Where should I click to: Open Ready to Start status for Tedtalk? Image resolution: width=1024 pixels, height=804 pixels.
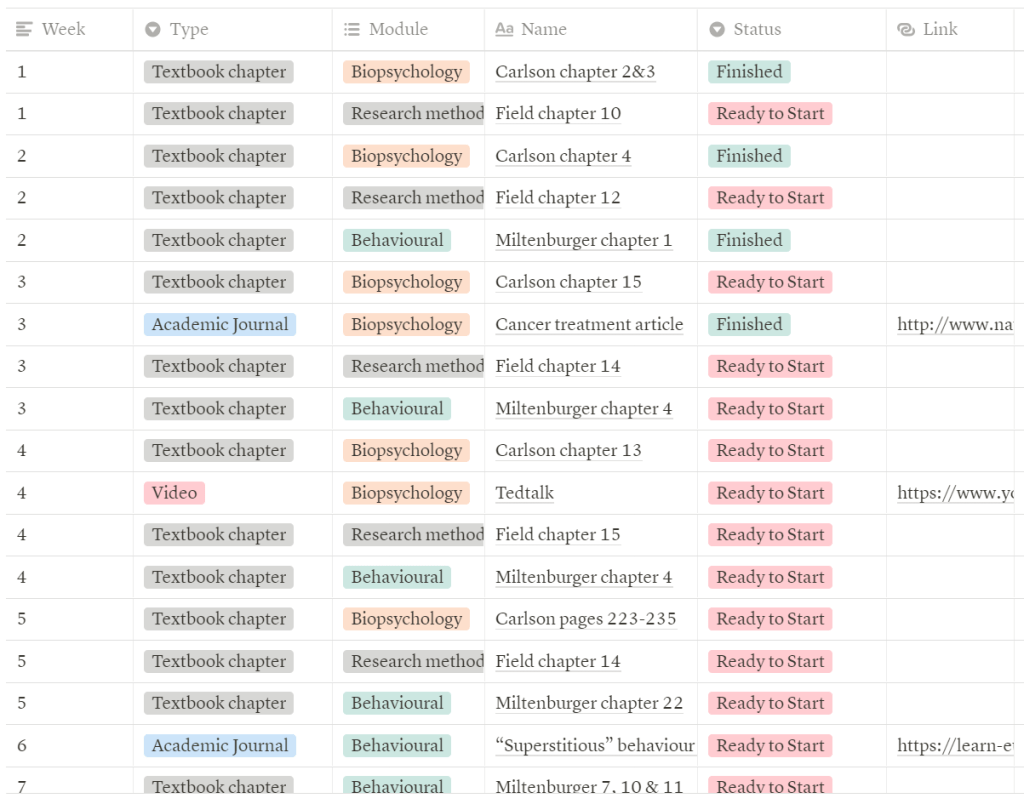770,493
